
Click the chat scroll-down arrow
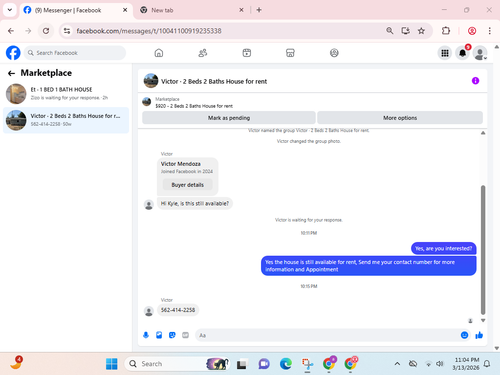(483, 320)
